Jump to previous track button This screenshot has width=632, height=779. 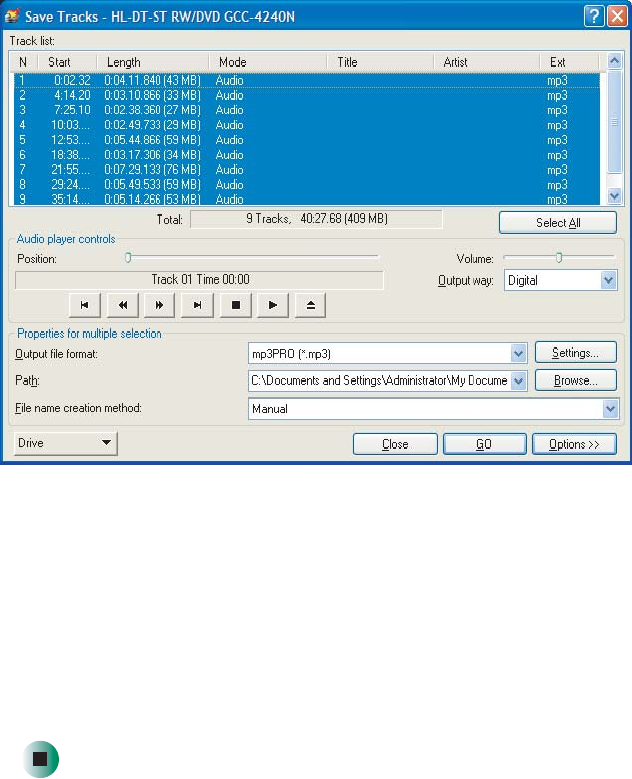click(x=85, y=305)
